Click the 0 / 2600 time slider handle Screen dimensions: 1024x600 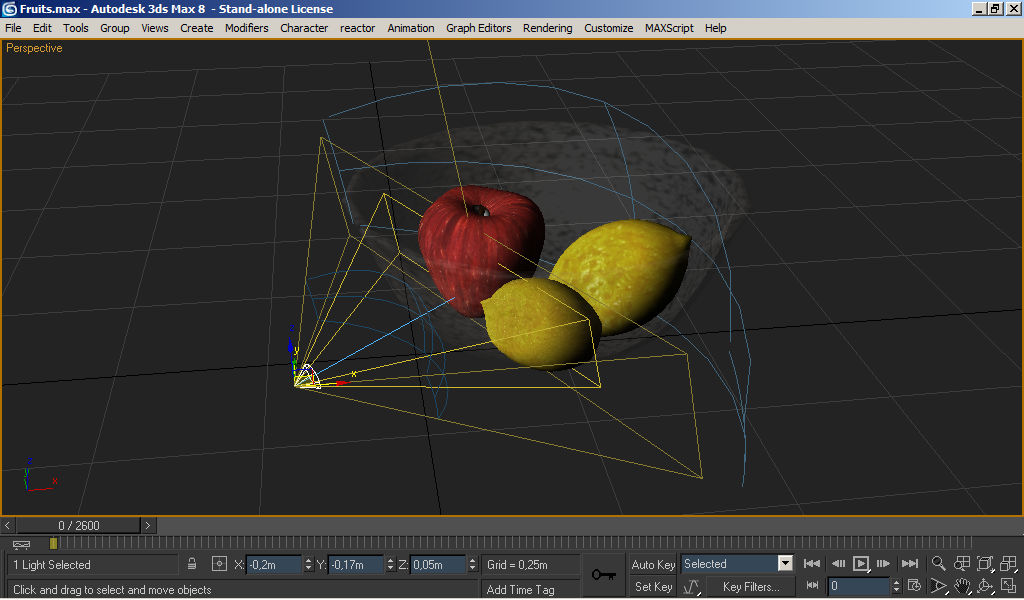coord(78,525)
